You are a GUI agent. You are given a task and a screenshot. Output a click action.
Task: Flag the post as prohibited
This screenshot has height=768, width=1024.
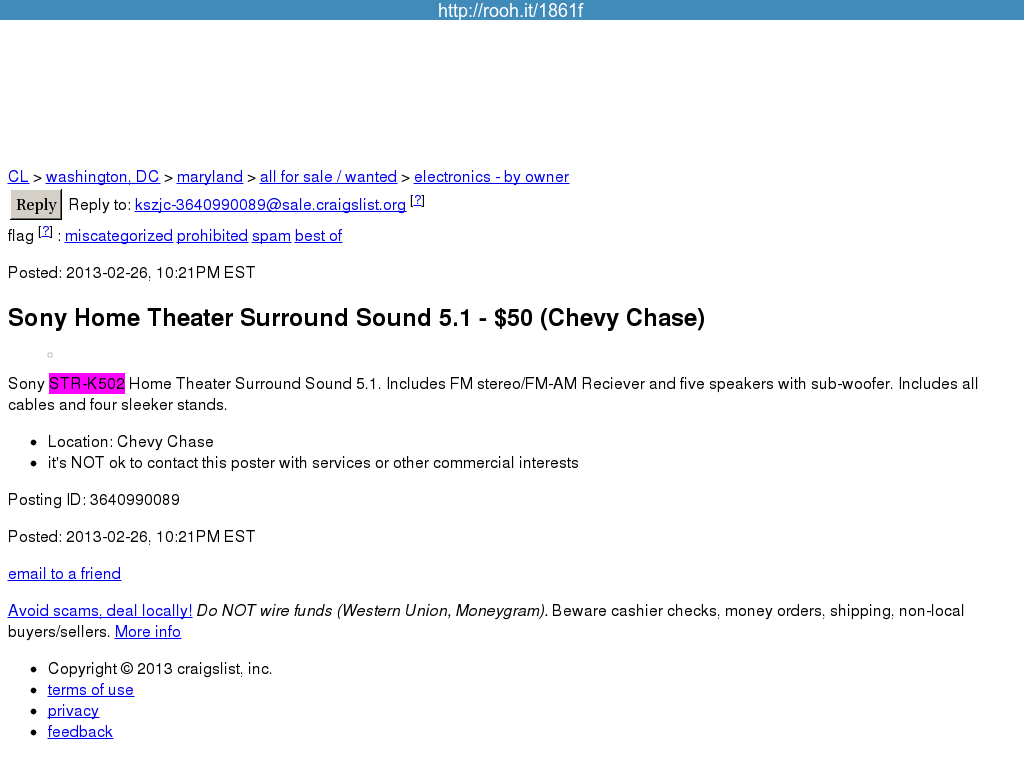click(212, 236)
